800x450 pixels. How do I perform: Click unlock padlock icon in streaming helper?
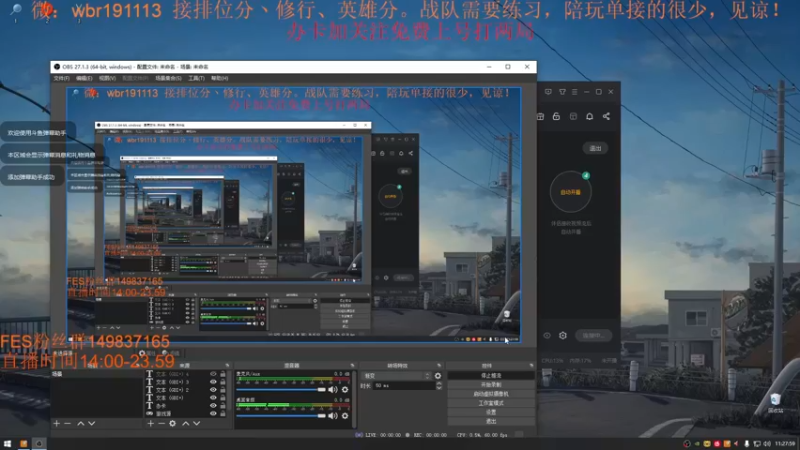pos(556,116)
